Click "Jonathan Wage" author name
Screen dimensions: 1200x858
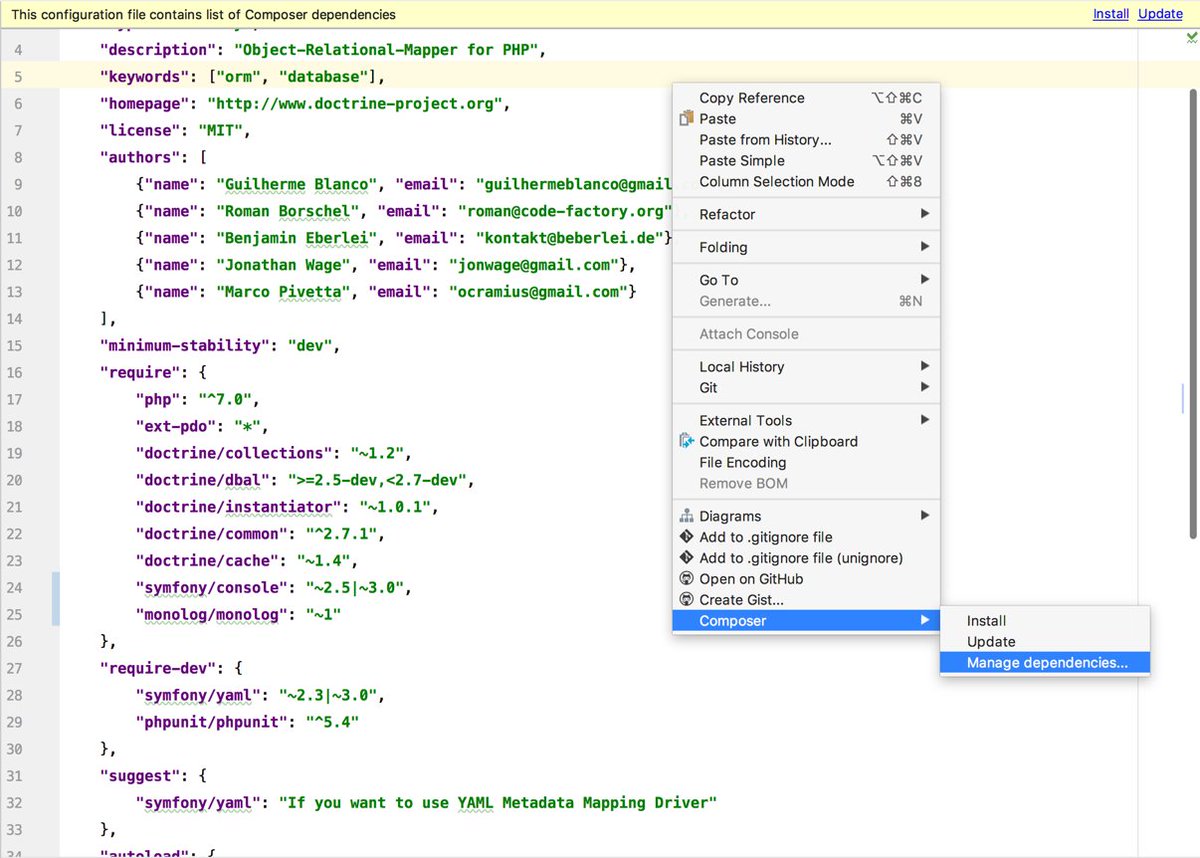284,265
